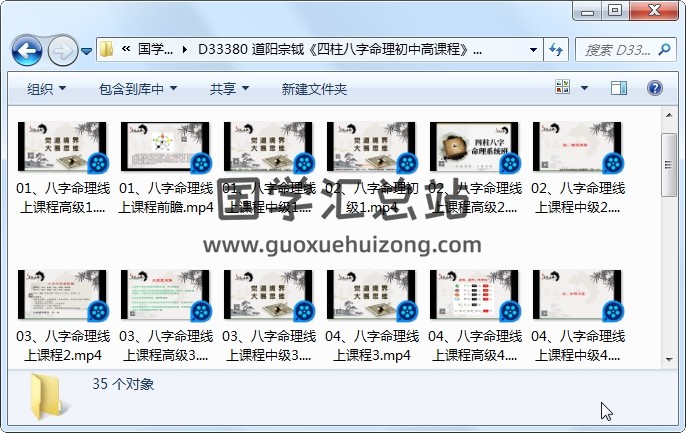Click the change view icon
Image resolution: width=686 pixels, height=434 pixels.
pyautogui.click(x=561, y=89)
